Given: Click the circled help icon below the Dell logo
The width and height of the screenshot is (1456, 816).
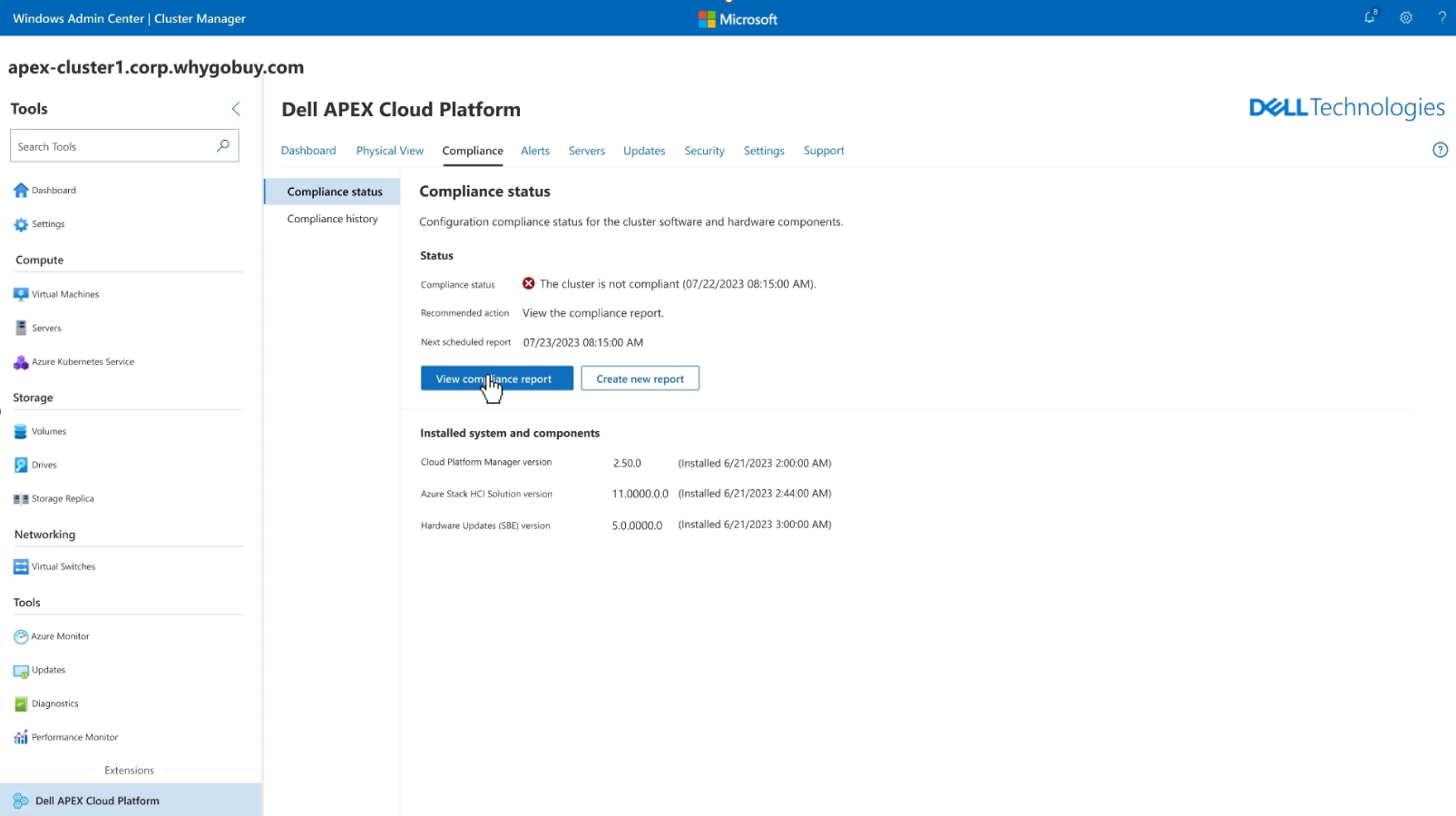Looking at the screenshot, I should coord(1440,151).
